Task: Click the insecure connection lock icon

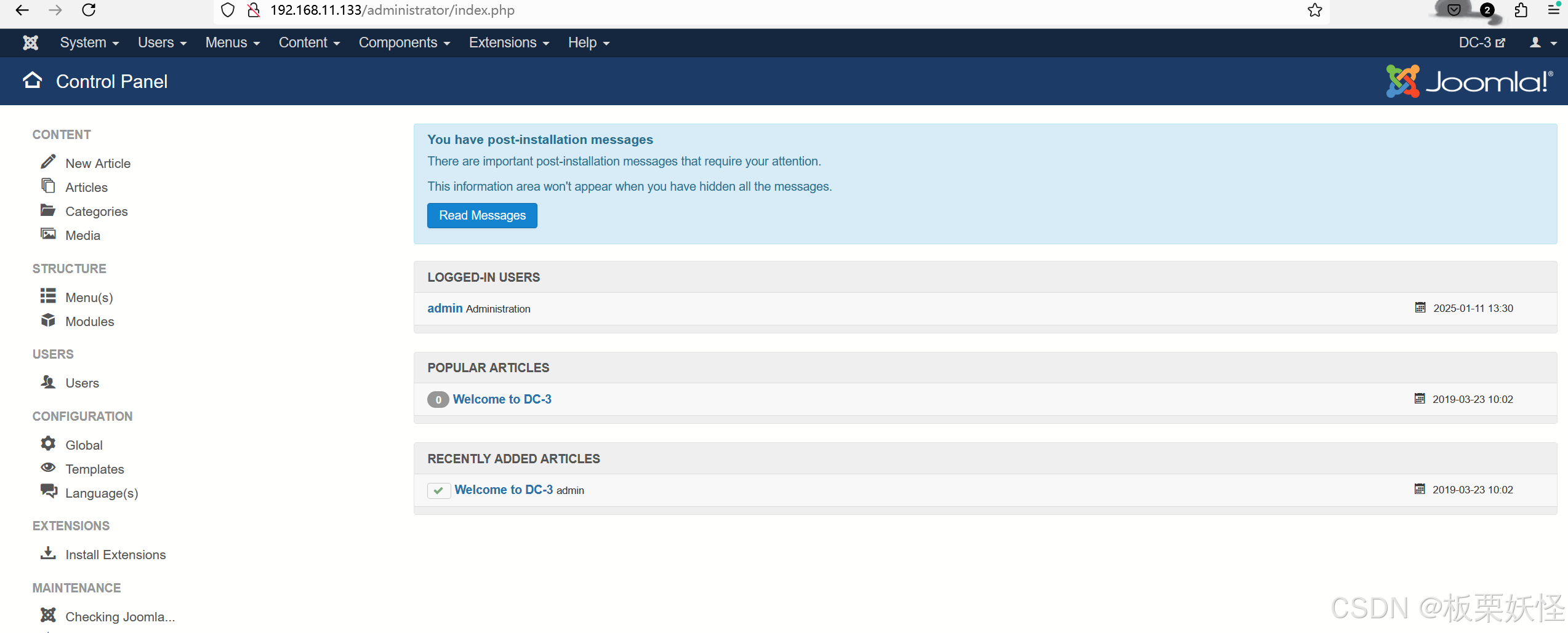Action: point(253,10)
